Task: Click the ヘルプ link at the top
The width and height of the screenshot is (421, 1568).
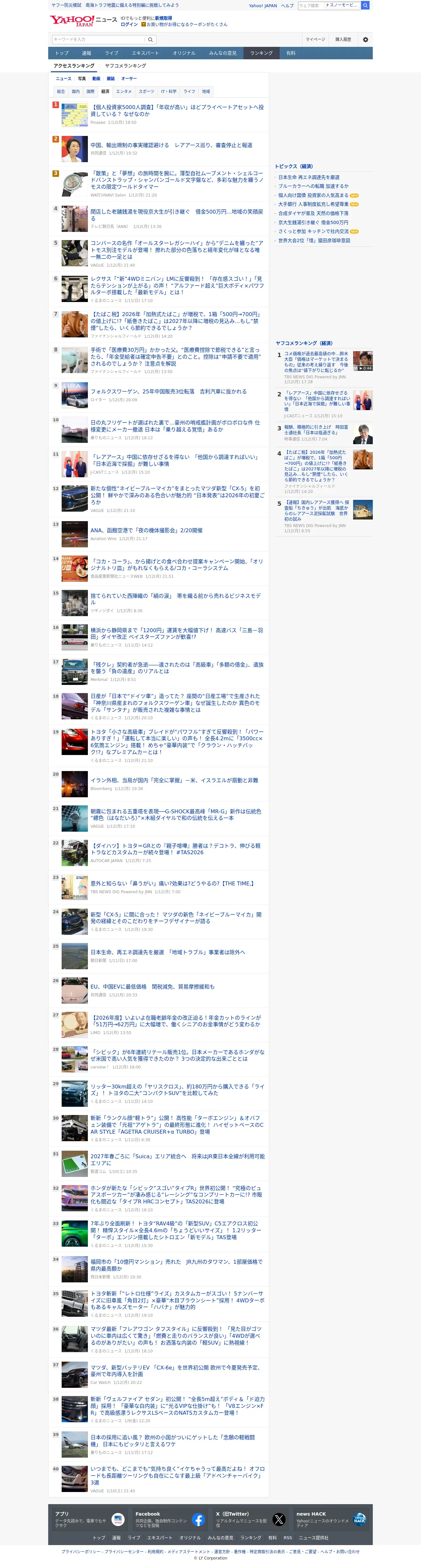Action: (287, 6)
